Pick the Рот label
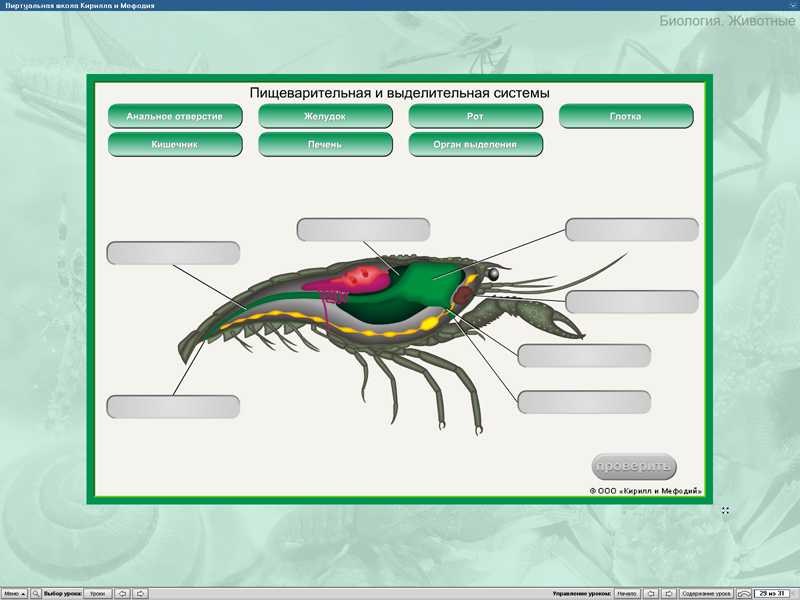This screenshot has height=600, width=800. tap(475, 116)
